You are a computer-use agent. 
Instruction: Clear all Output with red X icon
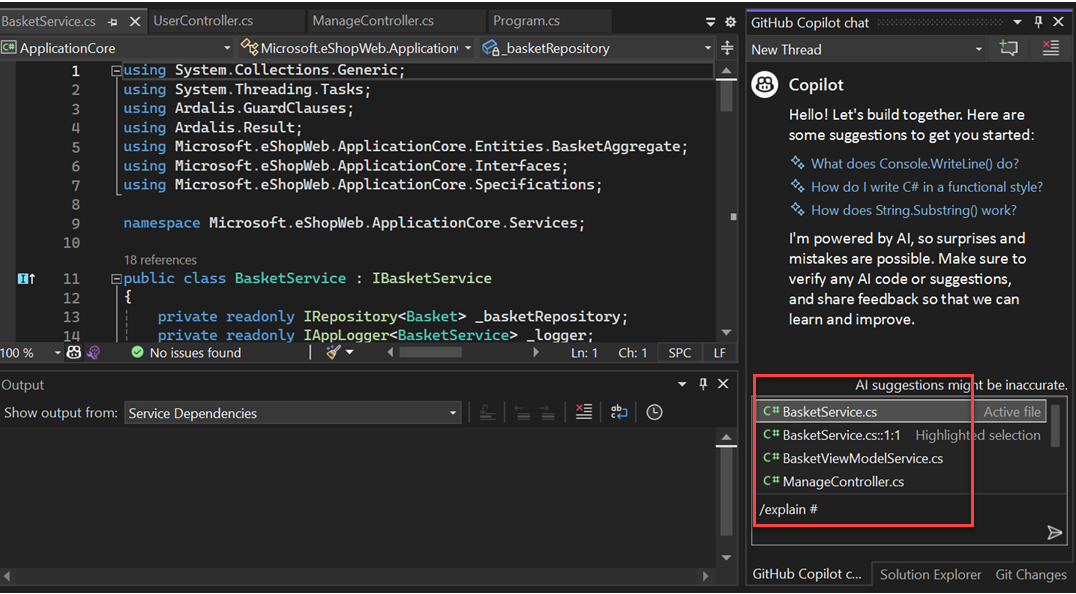click(x=583, y=412)
